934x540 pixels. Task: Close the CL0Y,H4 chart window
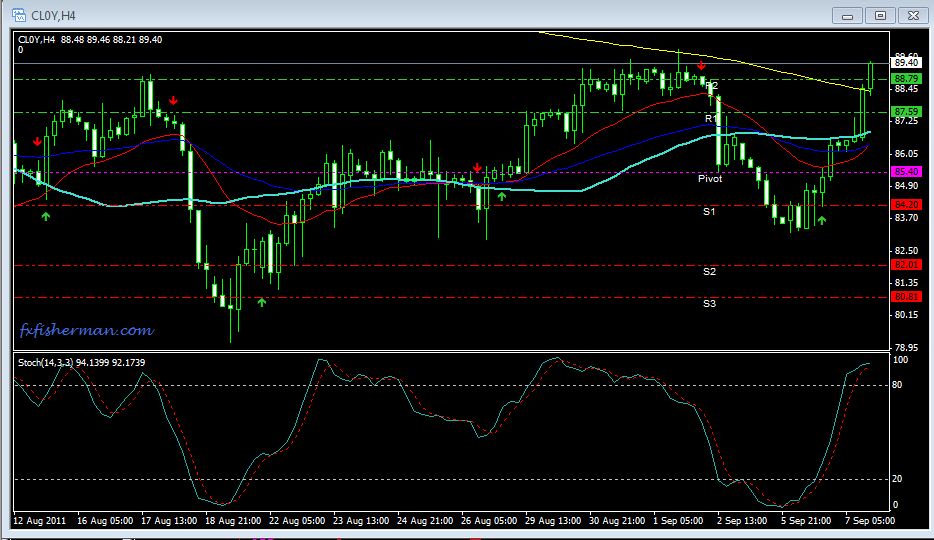913,15
